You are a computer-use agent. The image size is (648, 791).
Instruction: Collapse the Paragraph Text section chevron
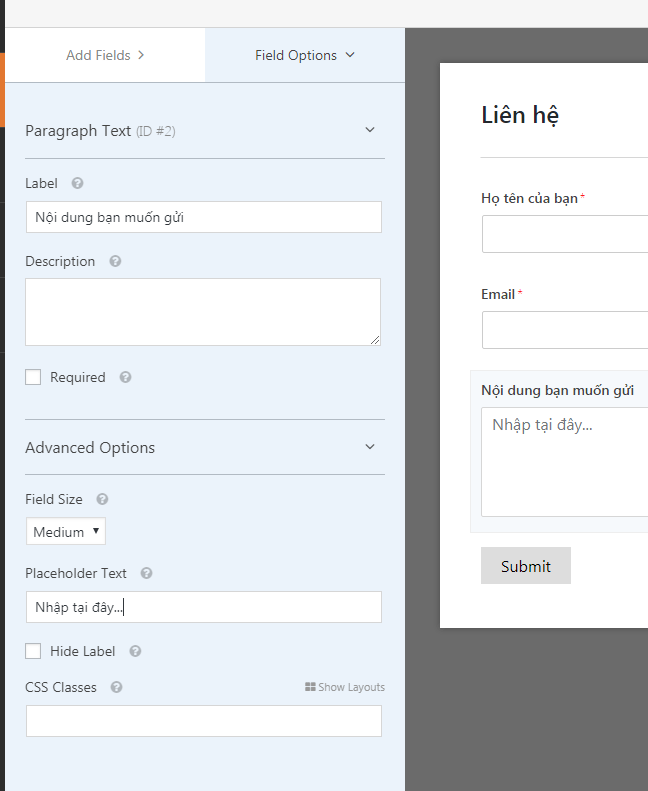[369, 130]
